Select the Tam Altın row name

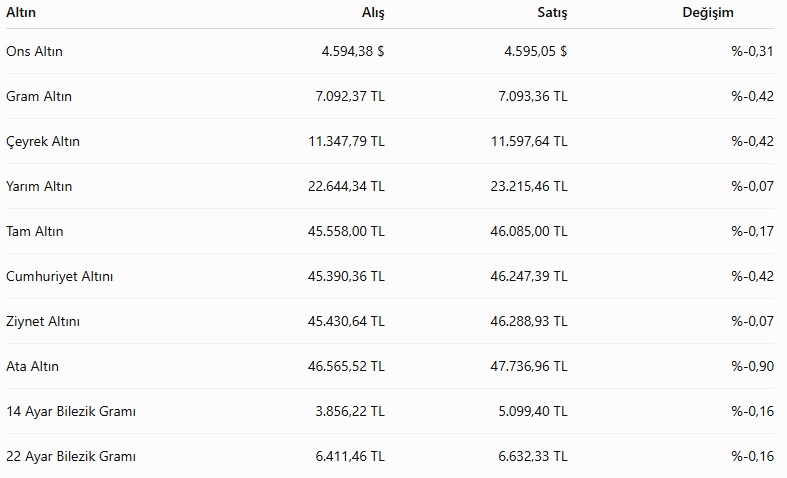coord(35,231)
